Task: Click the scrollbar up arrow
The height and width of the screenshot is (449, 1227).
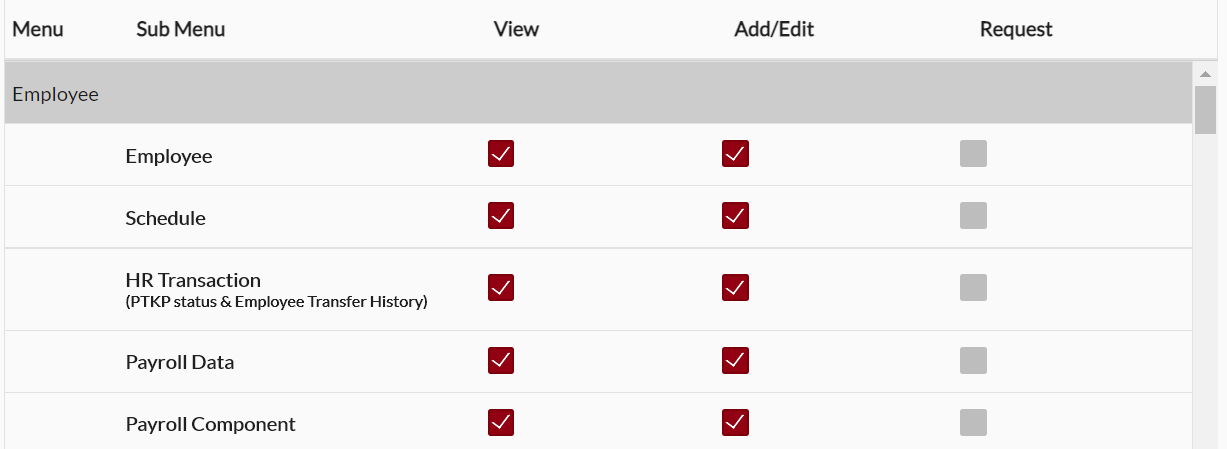Action: tap(1205, 74)
